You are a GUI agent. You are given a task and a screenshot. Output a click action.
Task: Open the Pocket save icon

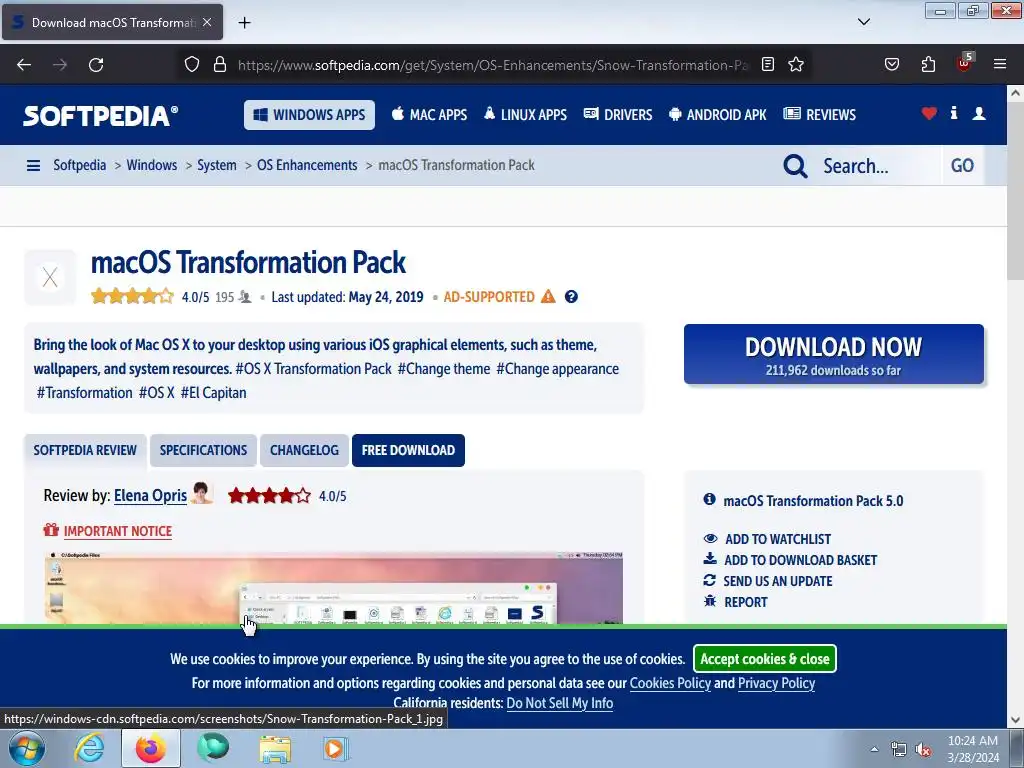coord(891,65)
